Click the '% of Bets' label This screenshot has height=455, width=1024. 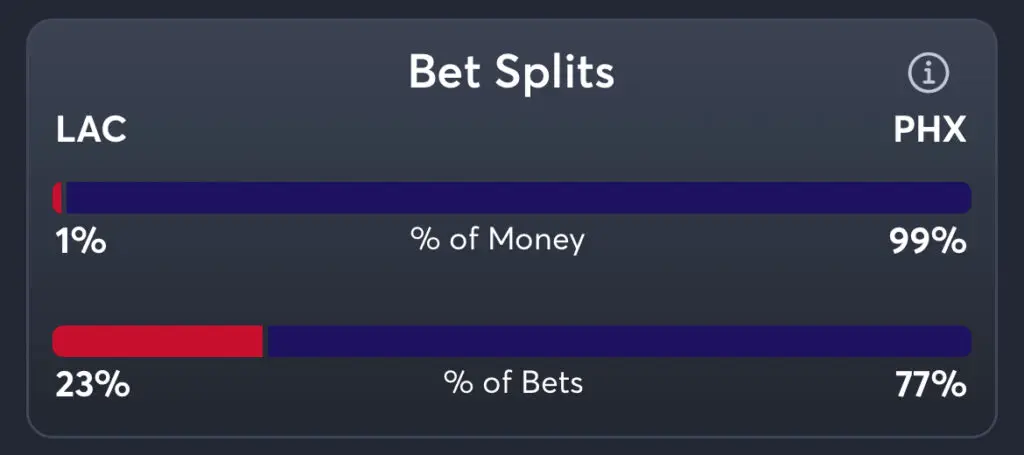click(x=513, y=383)
